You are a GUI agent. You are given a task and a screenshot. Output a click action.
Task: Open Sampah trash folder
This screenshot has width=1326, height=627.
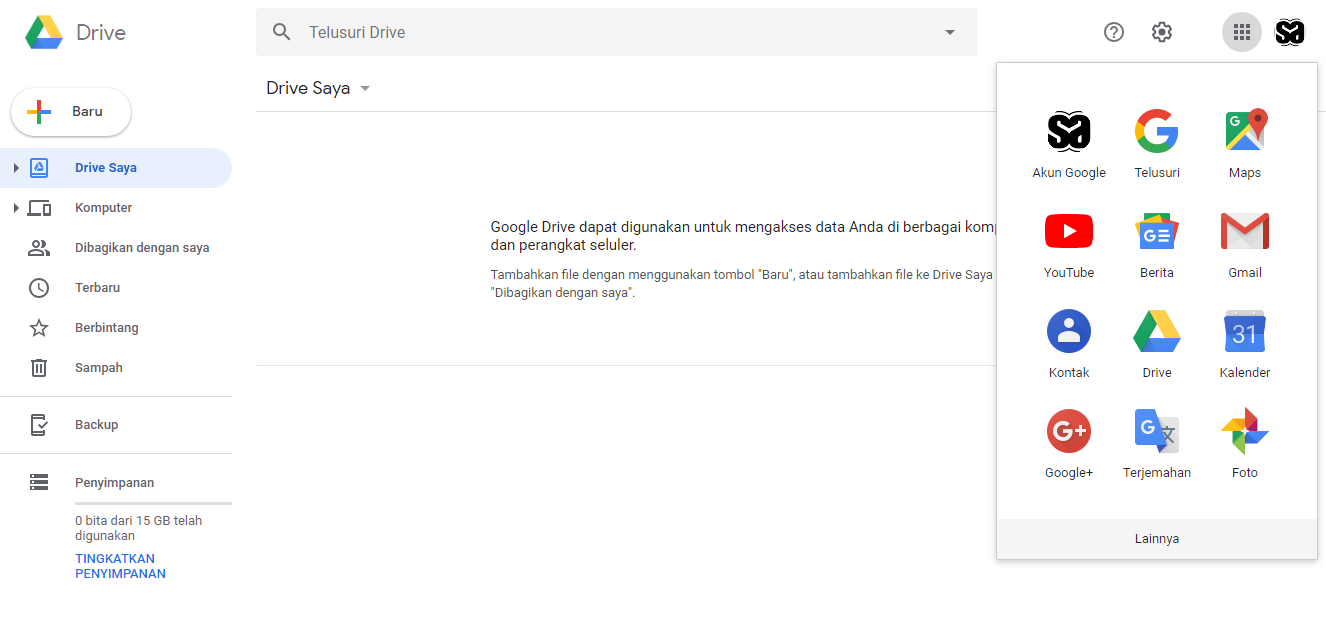(116, 368)
